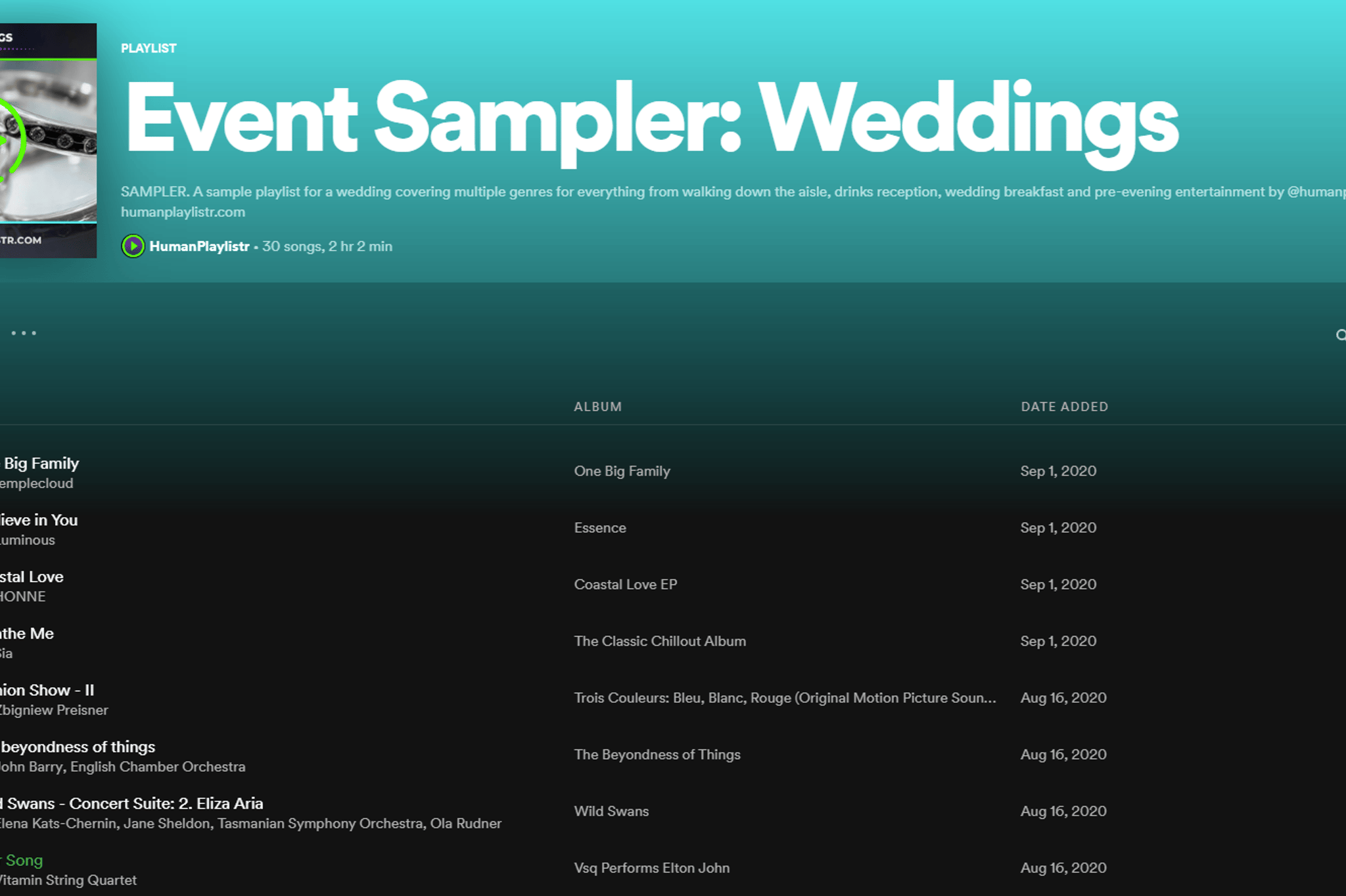This screenshot has height=896, width=1346.
Task: Click the 30 songs, 2 hr 2 min info
Action: pyautogui.click(x=327, y=246)
